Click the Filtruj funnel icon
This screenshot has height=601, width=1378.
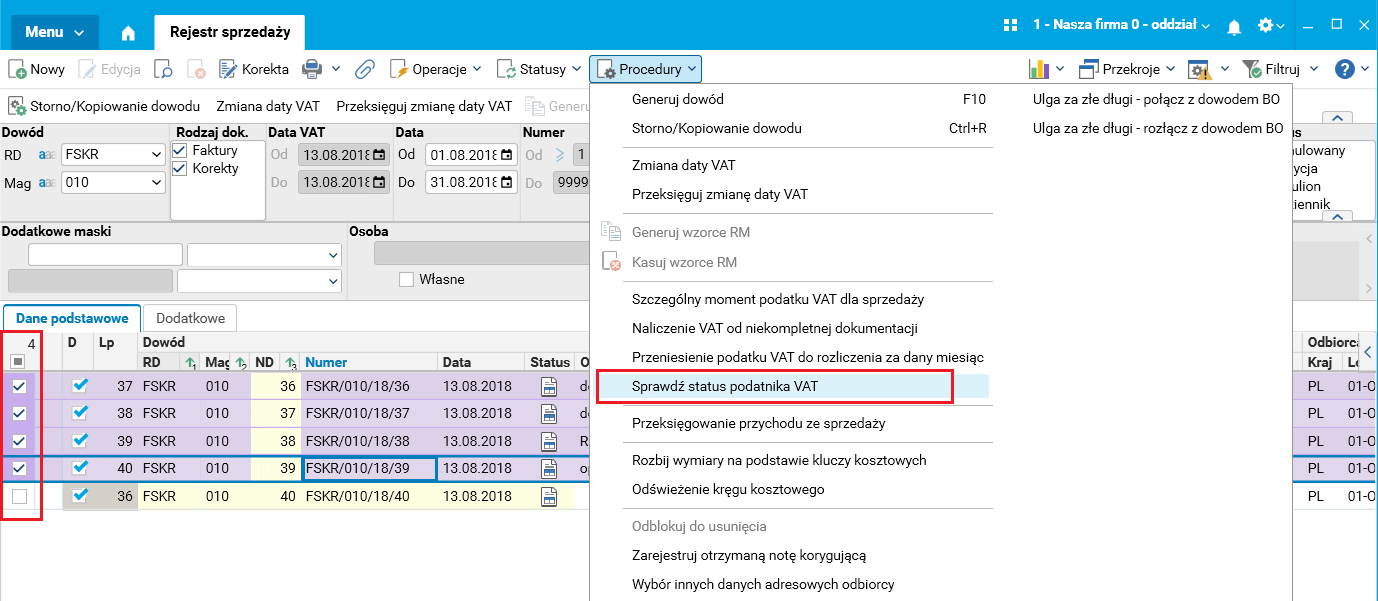point(1252,69)
